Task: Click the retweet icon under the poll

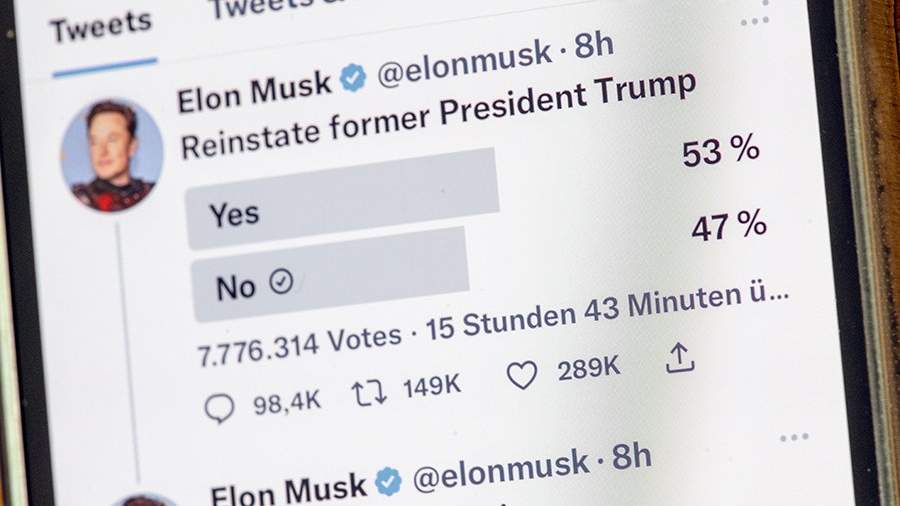Action: point(369,392)
